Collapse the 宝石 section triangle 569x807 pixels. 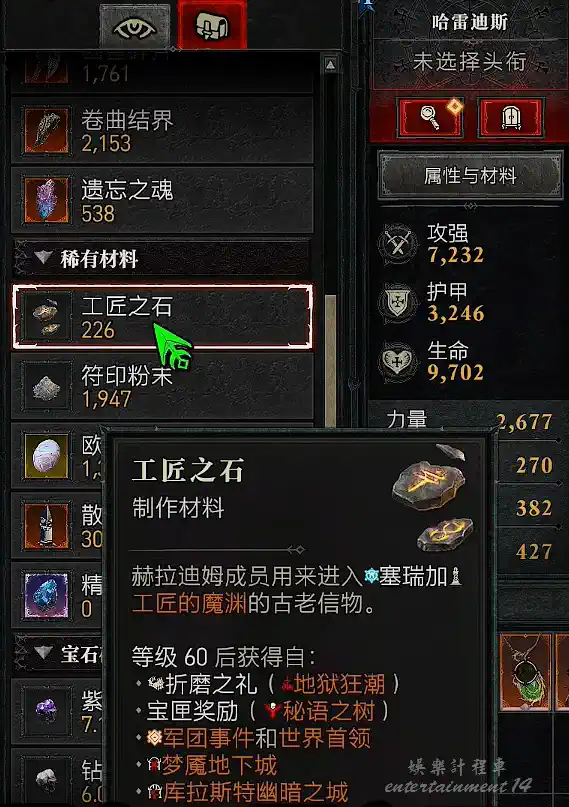(x=43, y=653)
